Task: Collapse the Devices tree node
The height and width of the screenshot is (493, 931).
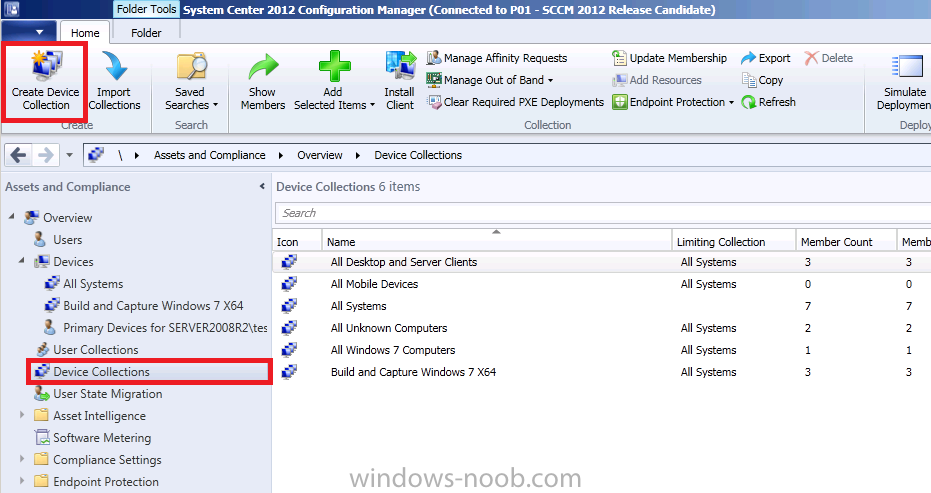Action: 22,261
